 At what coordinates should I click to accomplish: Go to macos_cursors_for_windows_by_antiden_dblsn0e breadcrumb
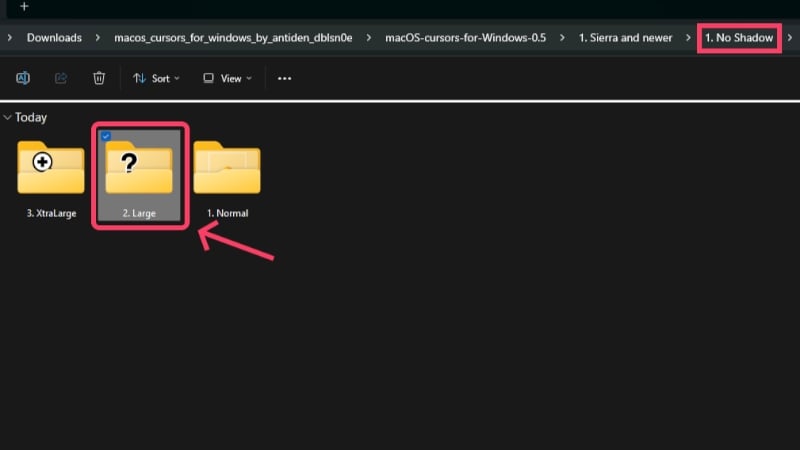[x=233, y=38]
